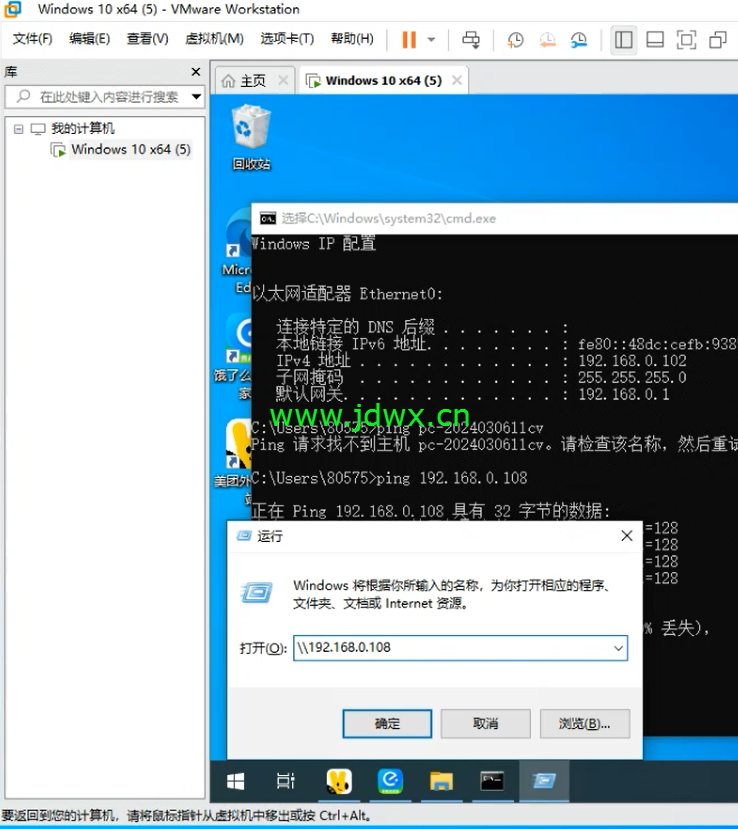Select the 饿了么 desktop shortcut
Image resolution: width=738 pixels, height=829 pixels.
point(233,357)
